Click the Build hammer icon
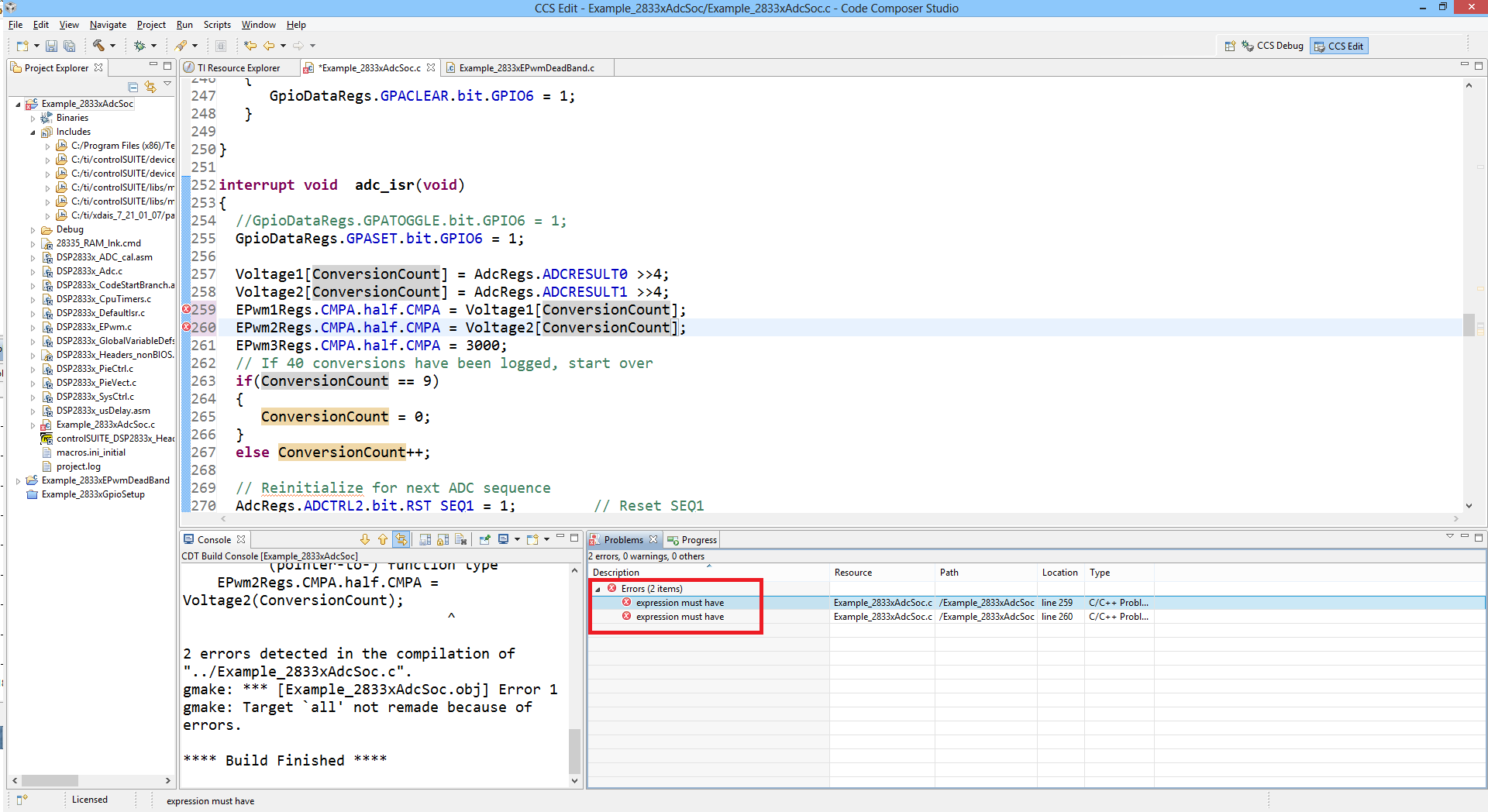The image size is (1488, 812). [x=98, y=46]
